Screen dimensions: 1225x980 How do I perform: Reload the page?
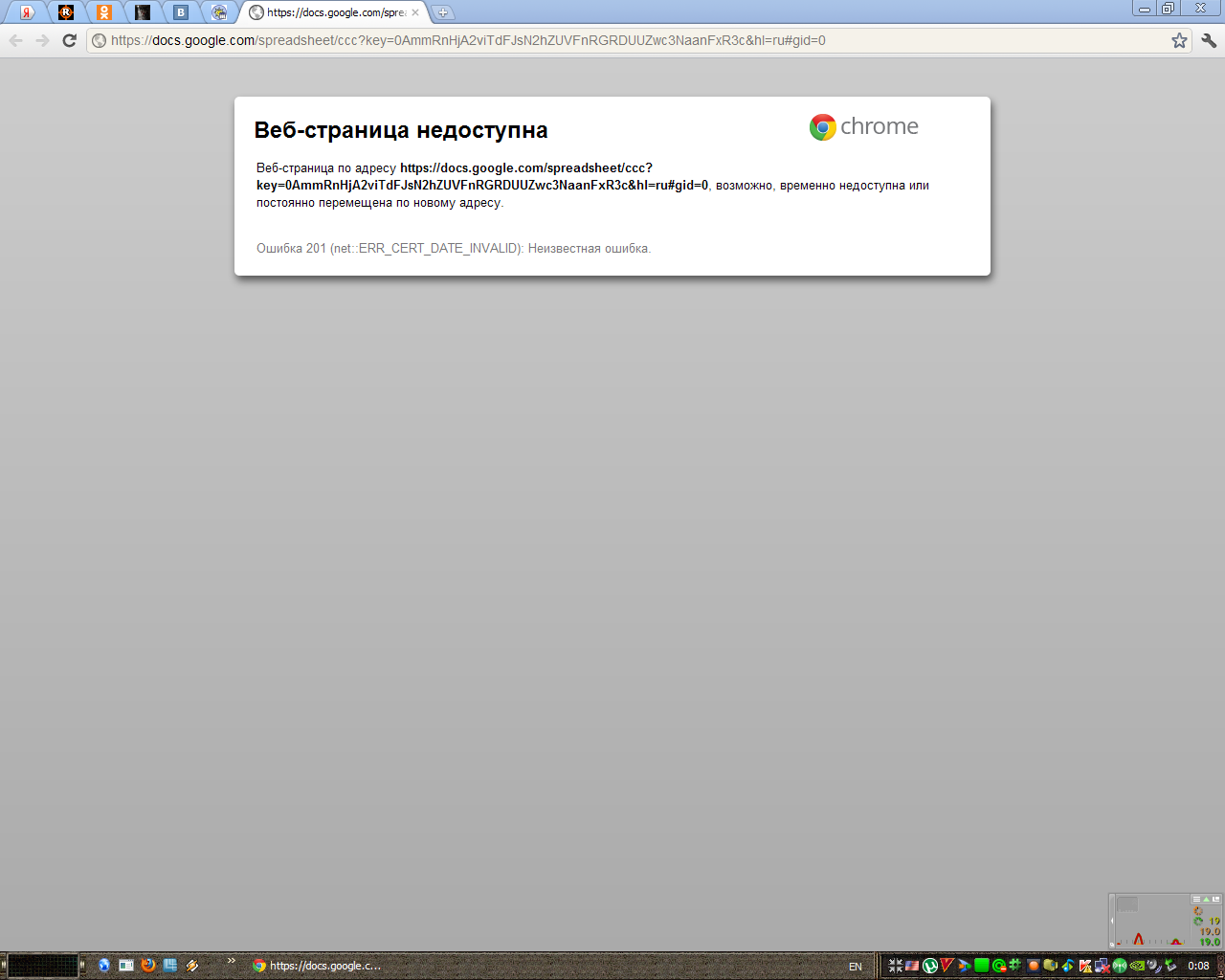click(69, 40)
